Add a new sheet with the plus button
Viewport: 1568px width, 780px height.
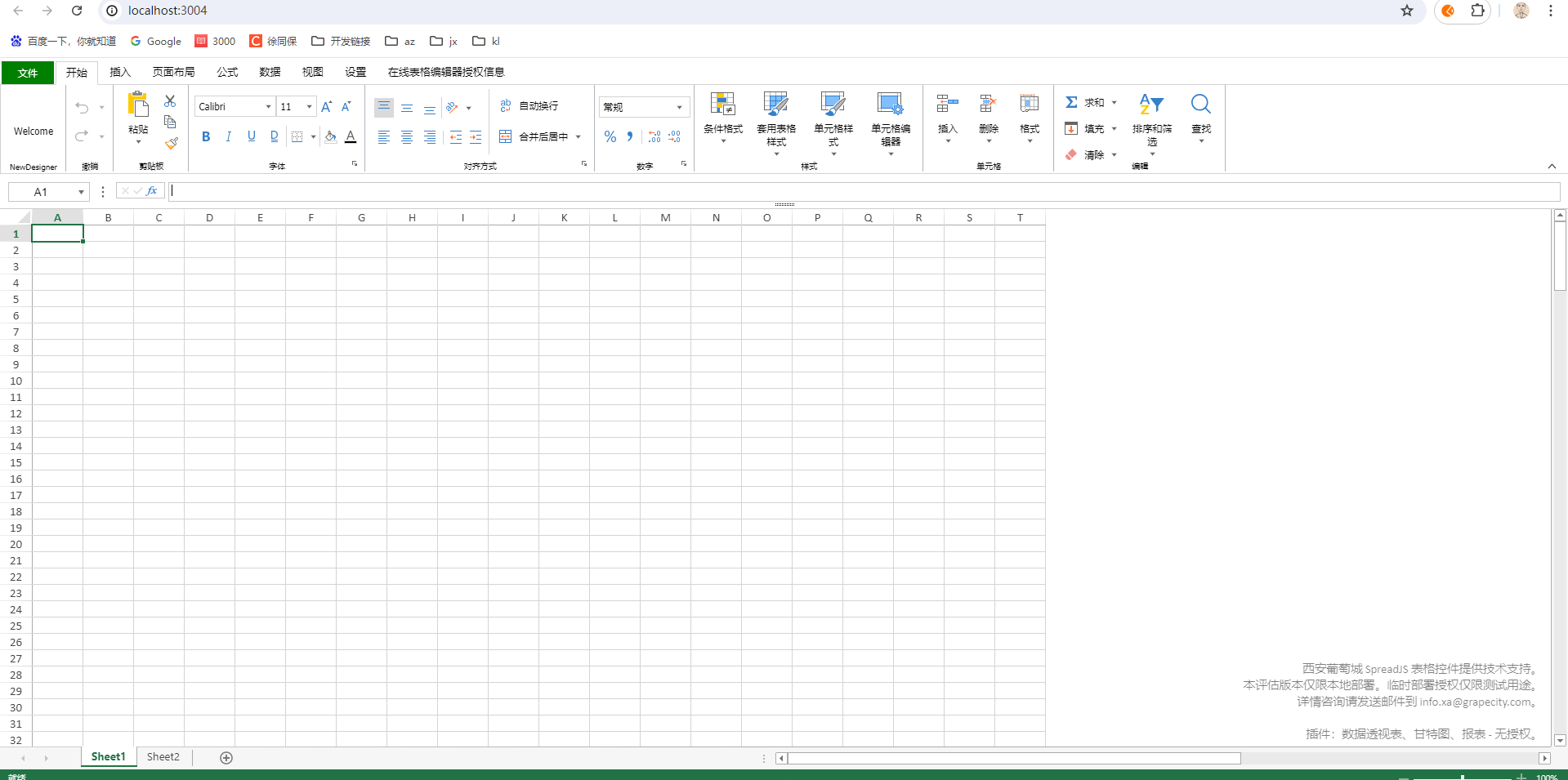pyautogui.click(x=226, y=757)
